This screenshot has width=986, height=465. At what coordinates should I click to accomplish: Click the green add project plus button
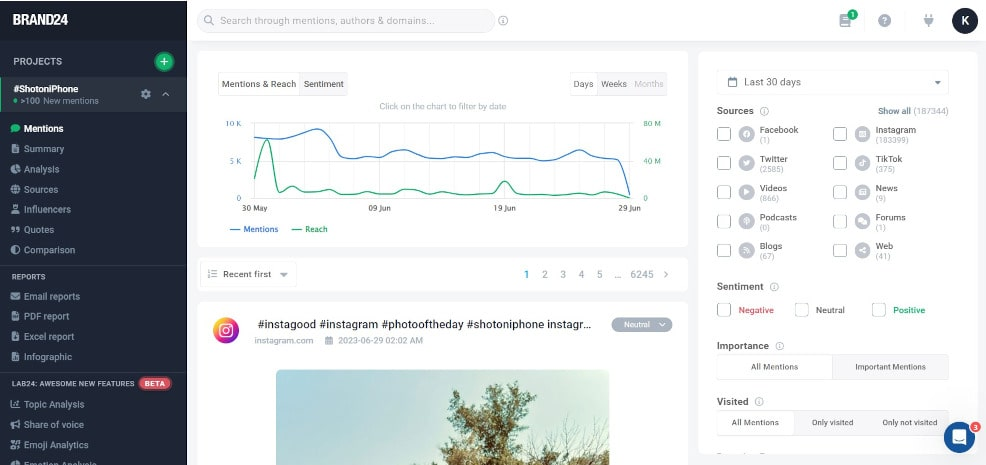tap(164, 61)
